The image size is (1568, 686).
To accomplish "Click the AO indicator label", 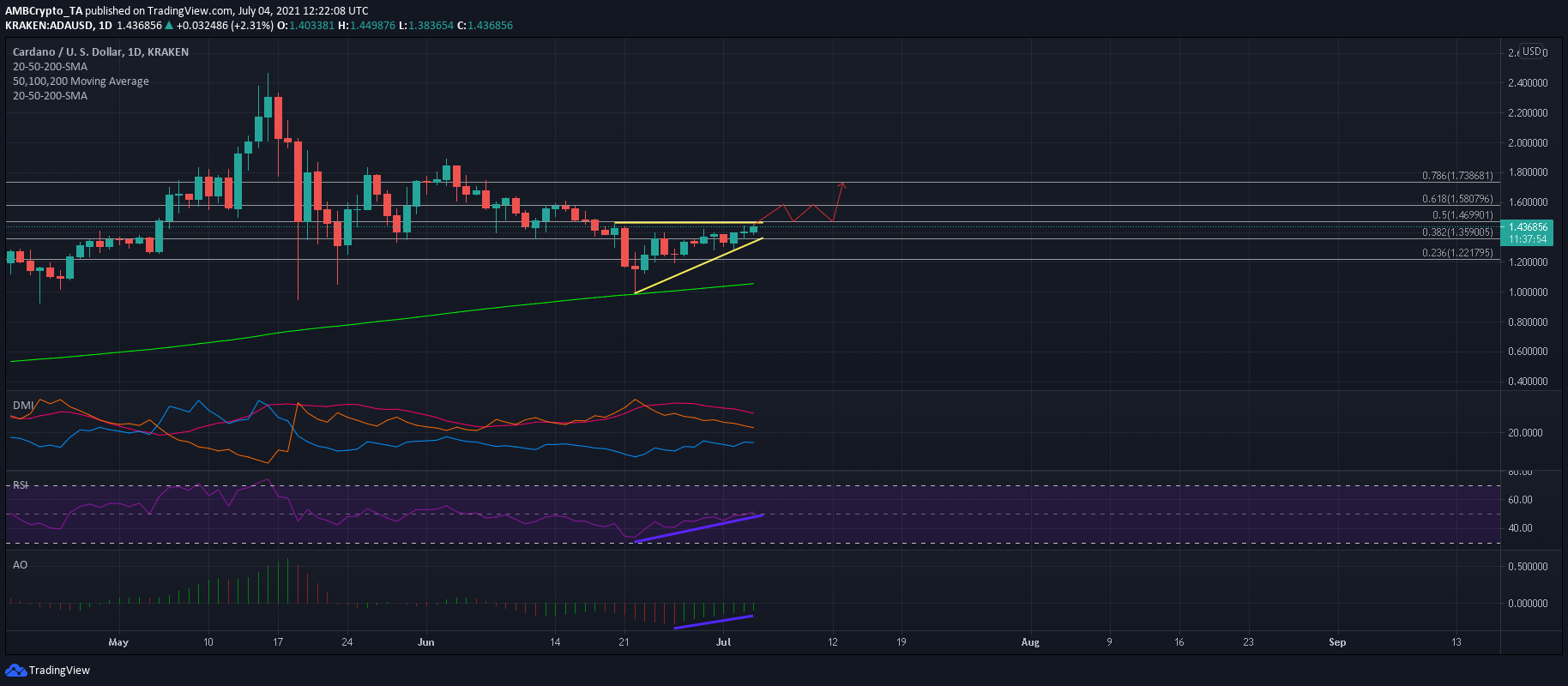I will [20, 565].
